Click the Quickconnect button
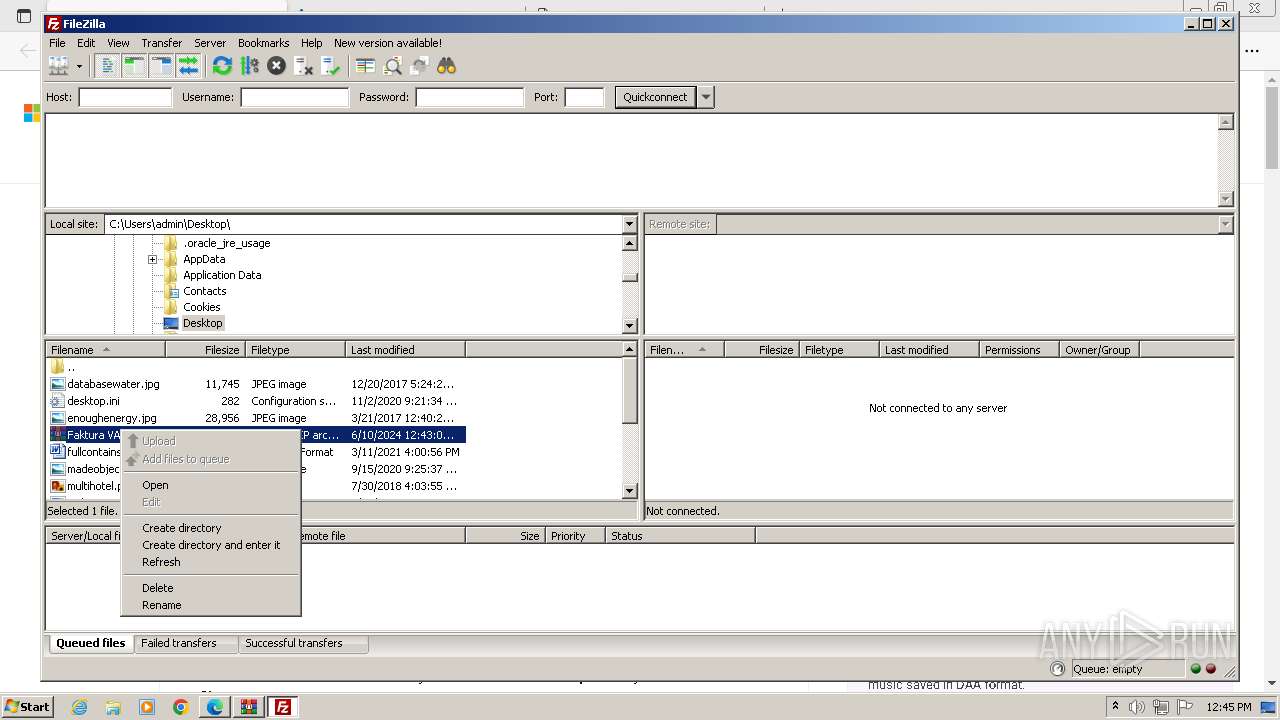The height and width of the screenshot is (720, 1280). [x=655, y=97]
